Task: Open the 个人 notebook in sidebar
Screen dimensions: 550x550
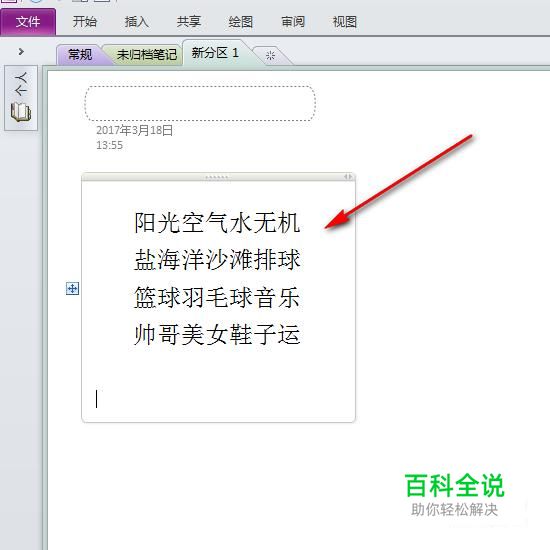Action: (21, 98)
